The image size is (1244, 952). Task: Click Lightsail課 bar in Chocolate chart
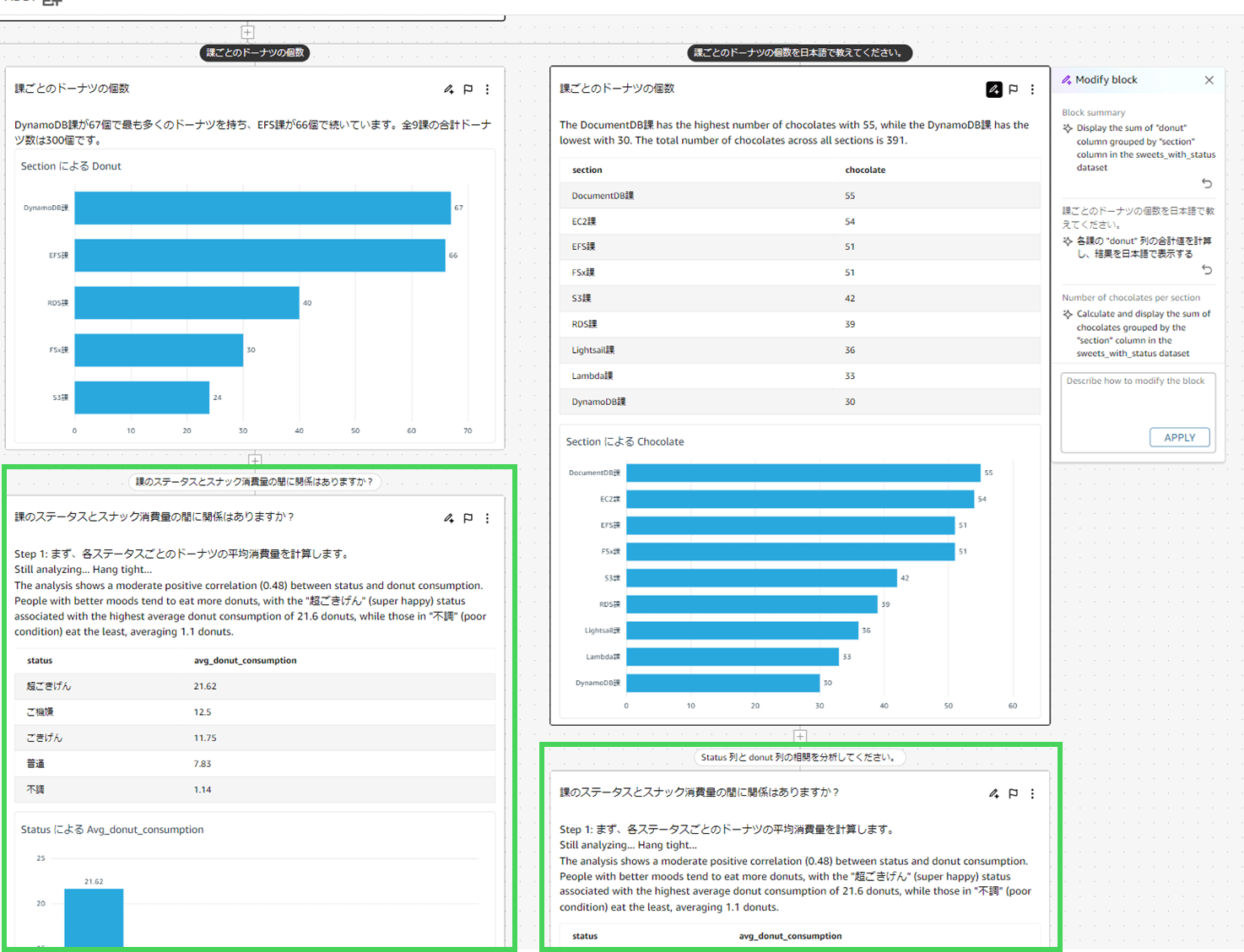click(x=742, y=630)
